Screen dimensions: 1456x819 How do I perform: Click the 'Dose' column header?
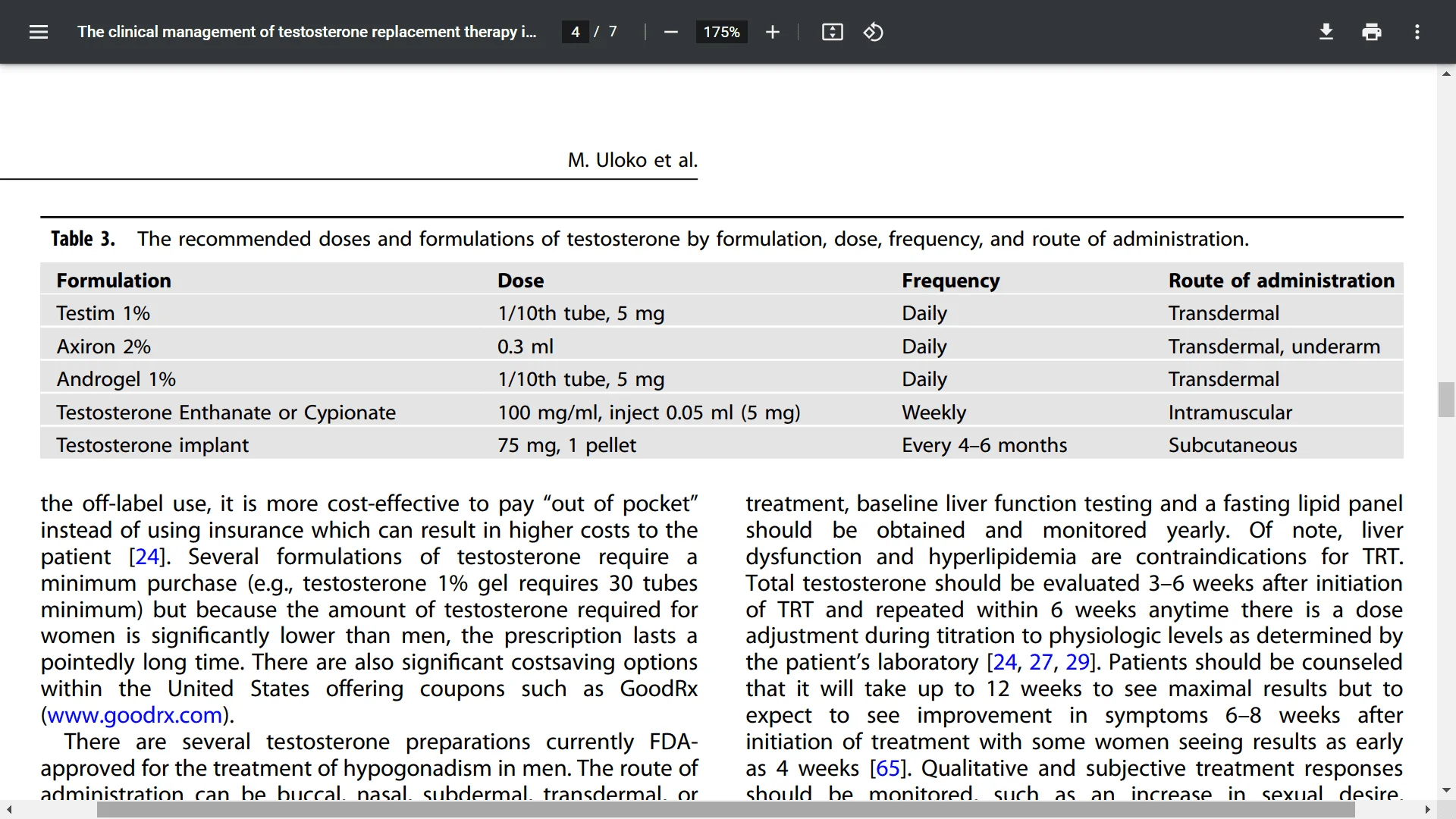(520, 281)
